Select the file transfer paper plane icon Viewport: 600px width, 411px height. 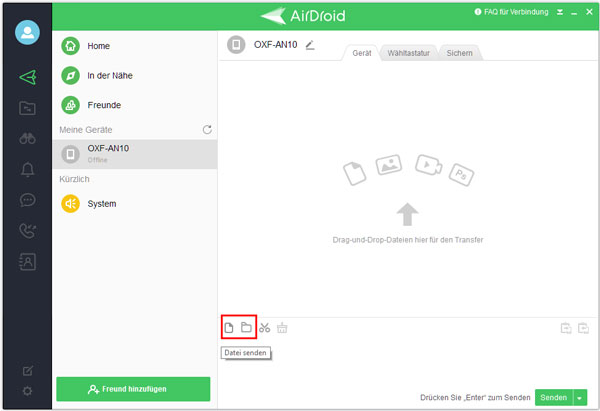(27, 77)
